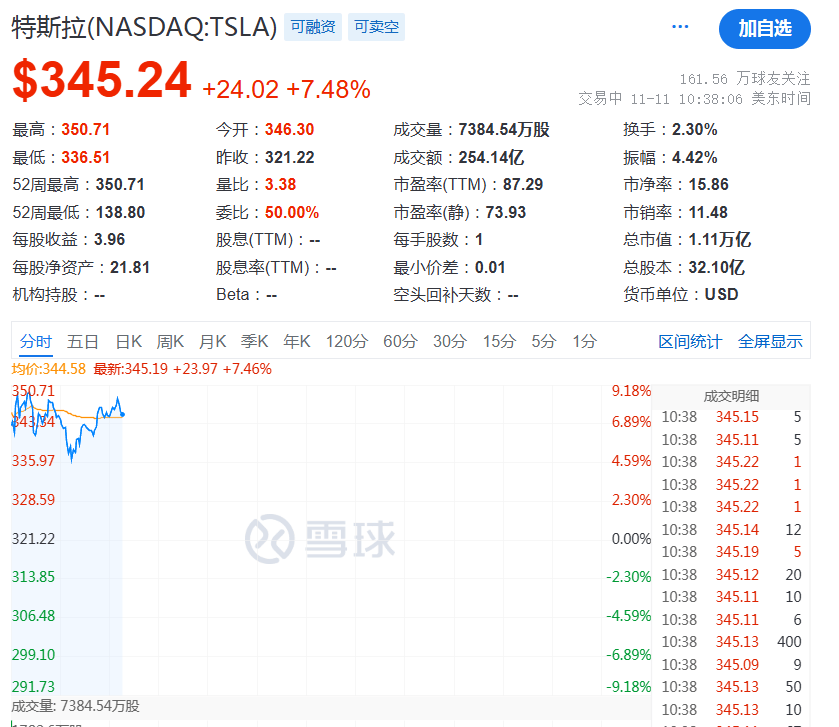Switch to the 日K daily candlestick tab

(x=128, y=341)
